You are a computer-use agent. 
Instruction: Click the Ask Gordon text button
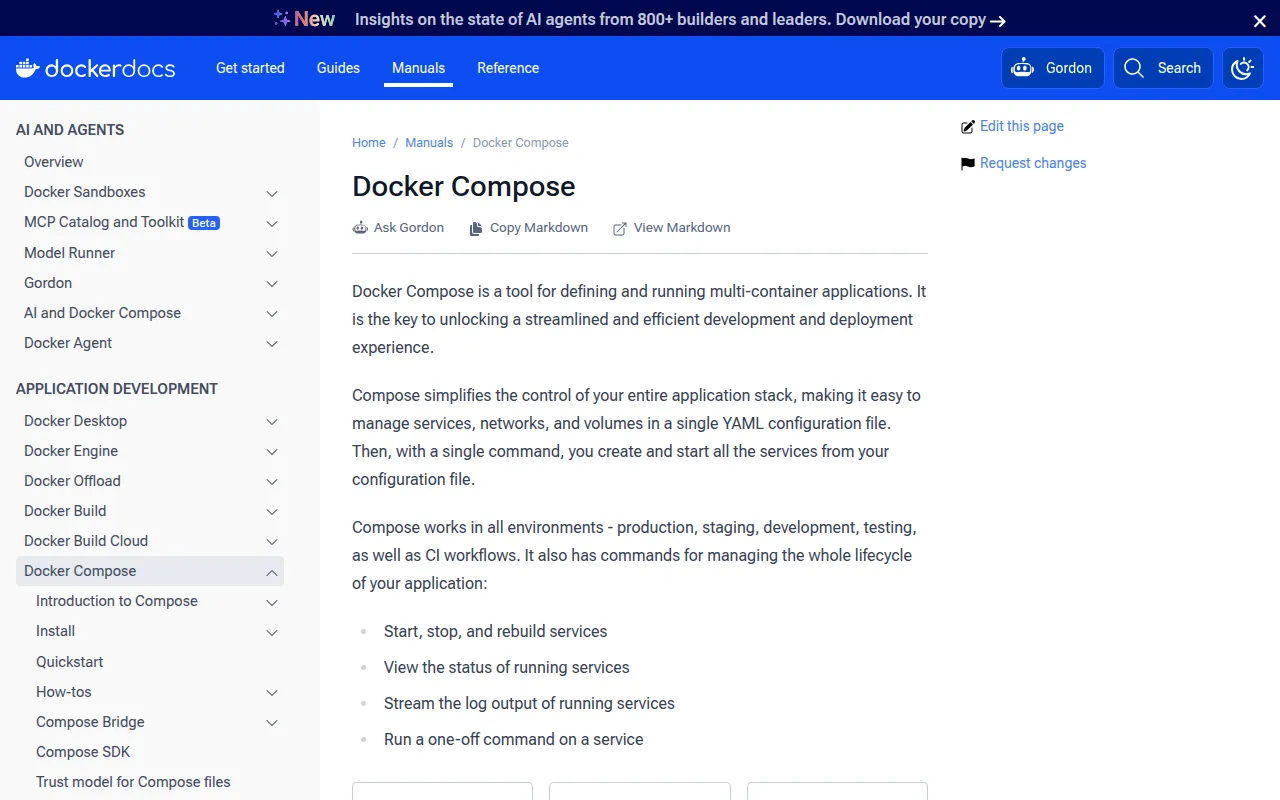[409, 228]
